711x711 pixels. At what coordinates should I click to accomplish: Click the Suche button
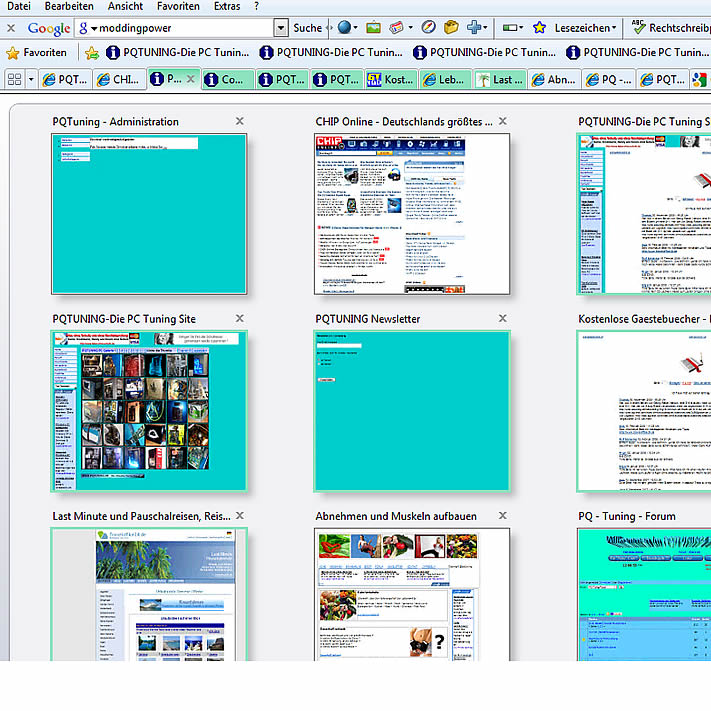pyautogui.click(x=307, y=28)
